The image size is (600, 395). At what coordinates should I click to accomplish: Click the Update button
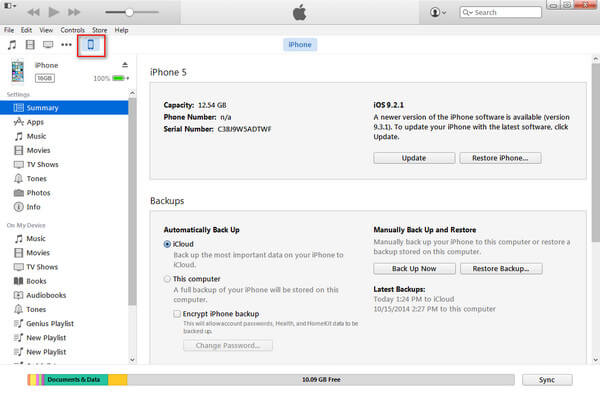tap(414, 158)
